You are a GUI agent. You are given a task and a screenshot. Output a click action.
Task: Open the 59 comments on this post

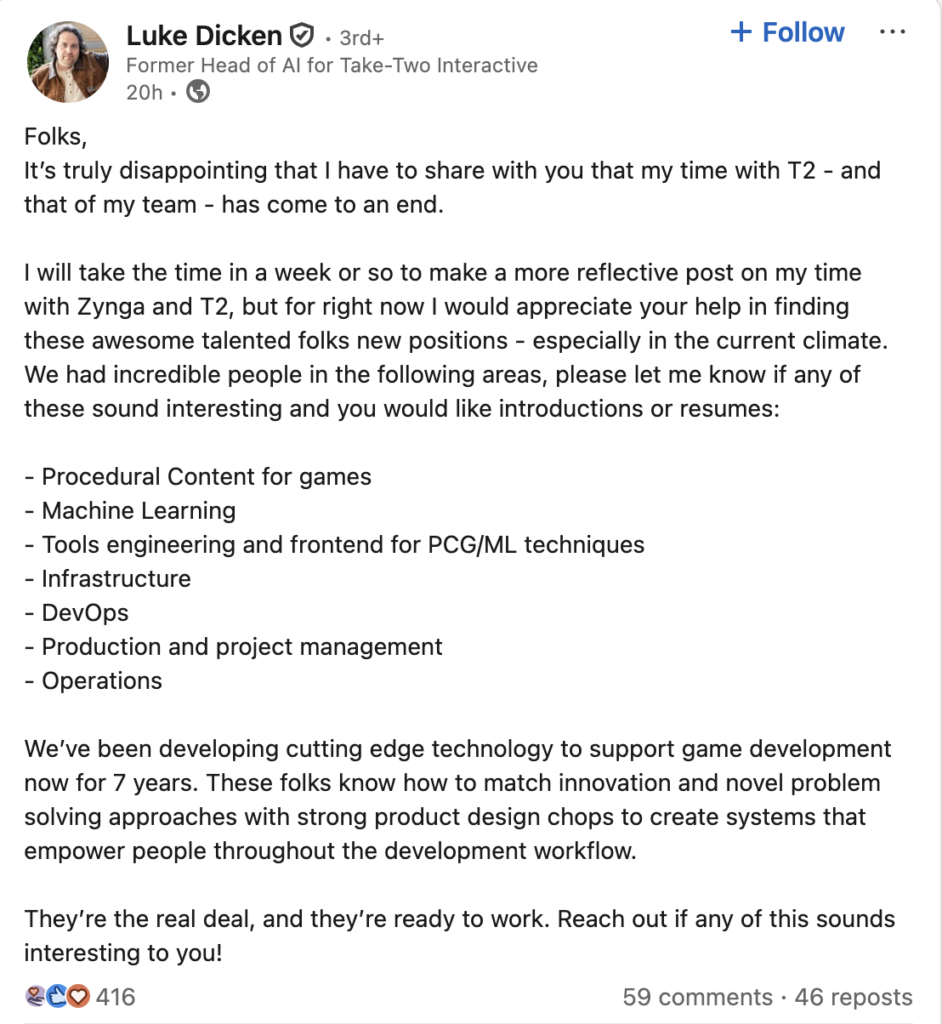699,996
